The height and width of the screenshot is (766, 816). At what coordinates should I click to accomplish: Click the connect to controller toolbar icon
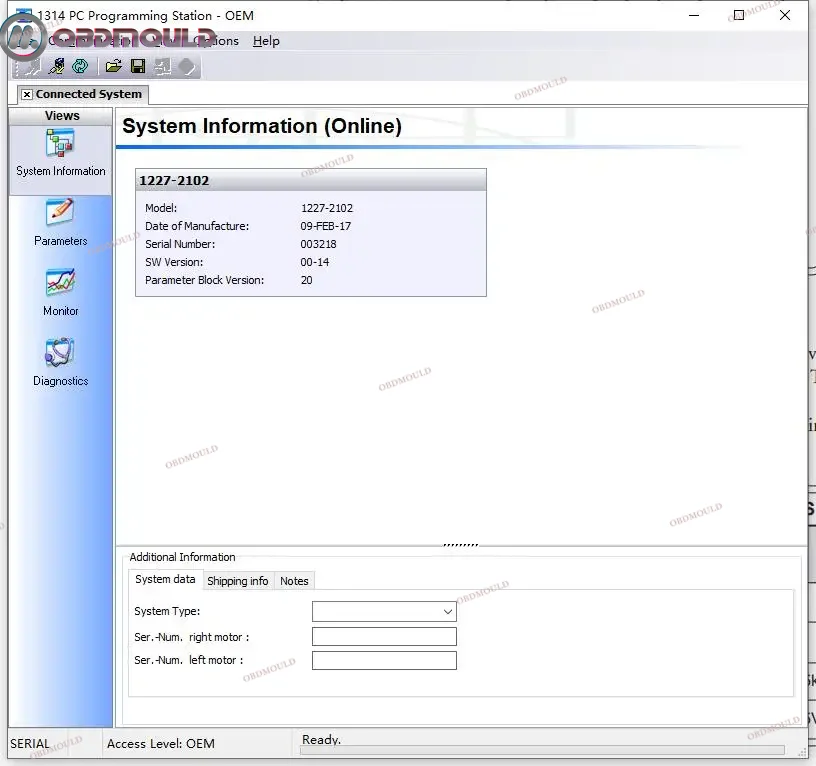(x=57, y=67)
